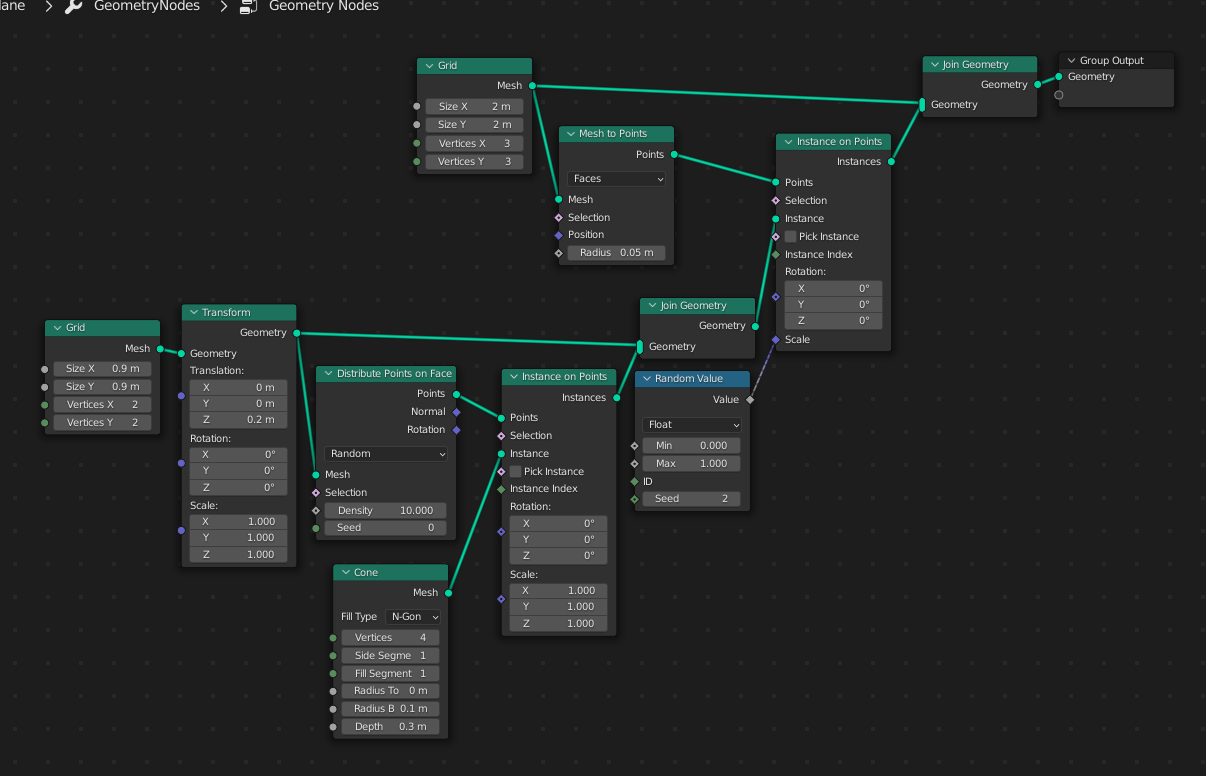Screen dimensions: 1206x776
Task: Click the ID input socket on Random Value
Action: click(x=634, y=482)
